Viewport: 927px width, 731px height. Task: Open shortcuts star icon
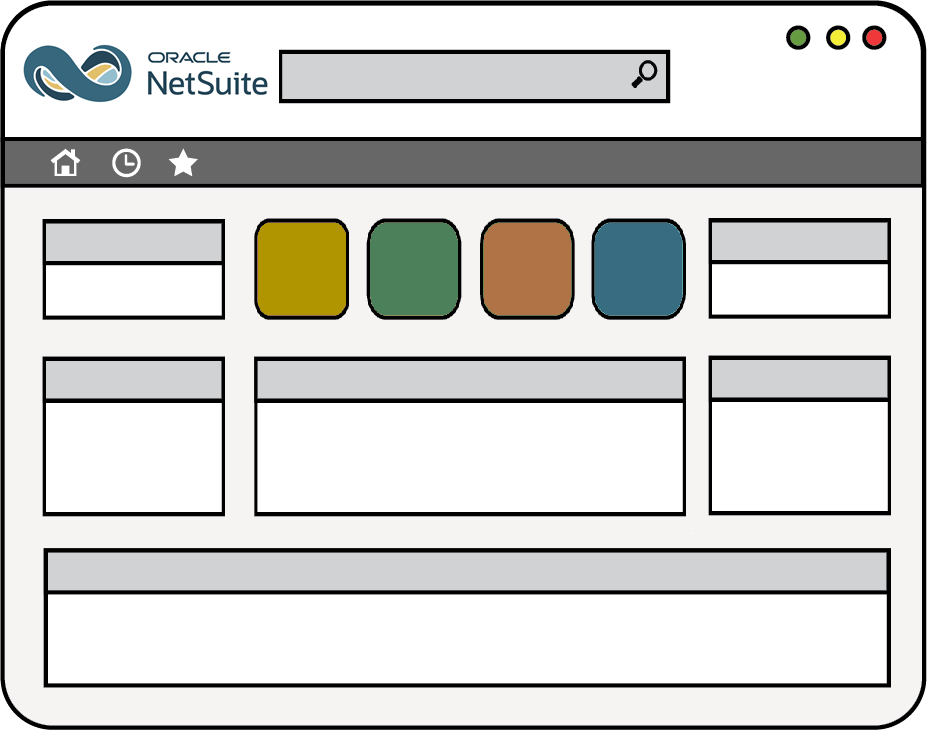click(183, 163)
